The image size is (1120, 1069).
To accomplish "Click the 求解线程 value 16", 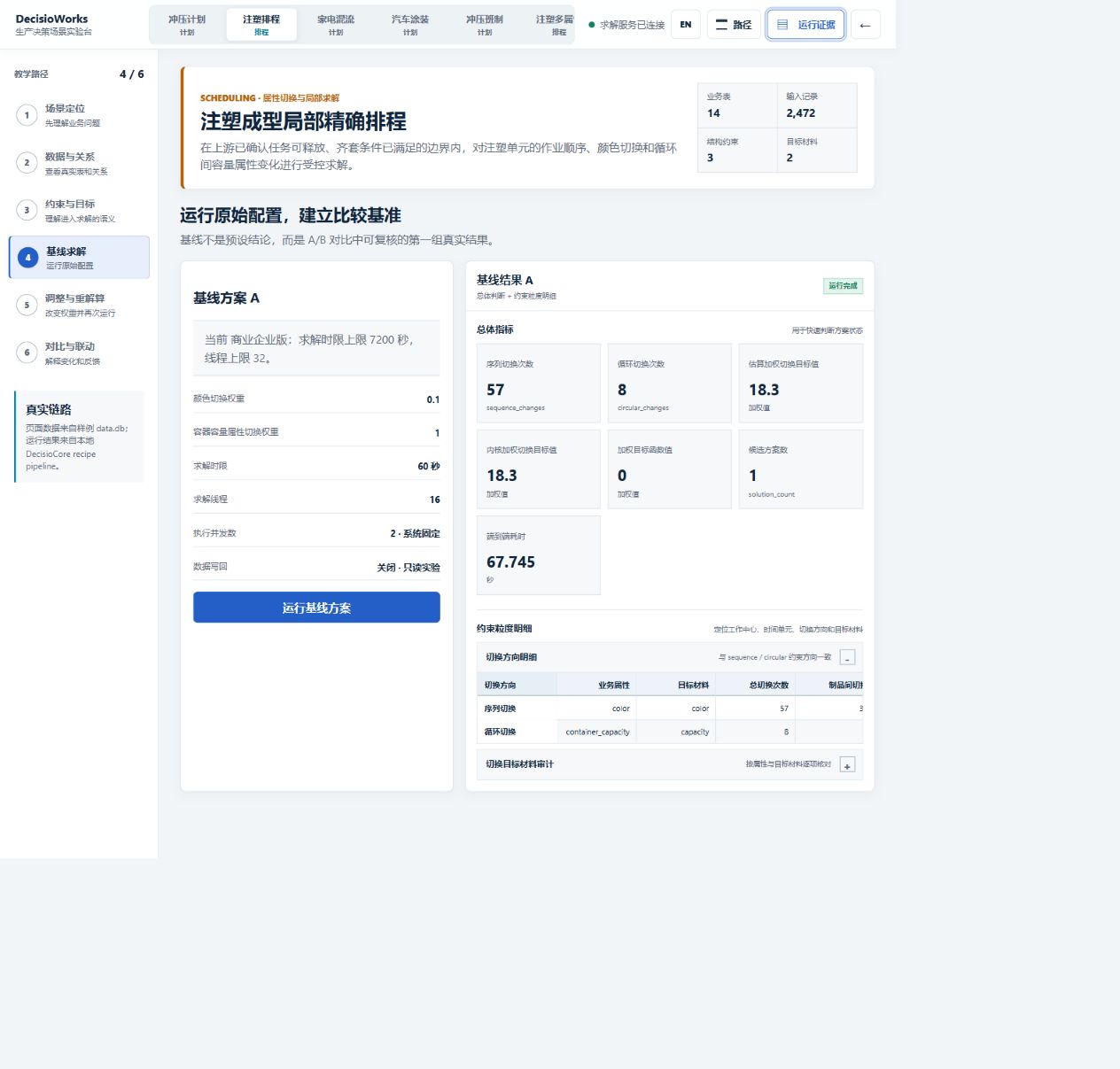I will [x=435, y=500].
